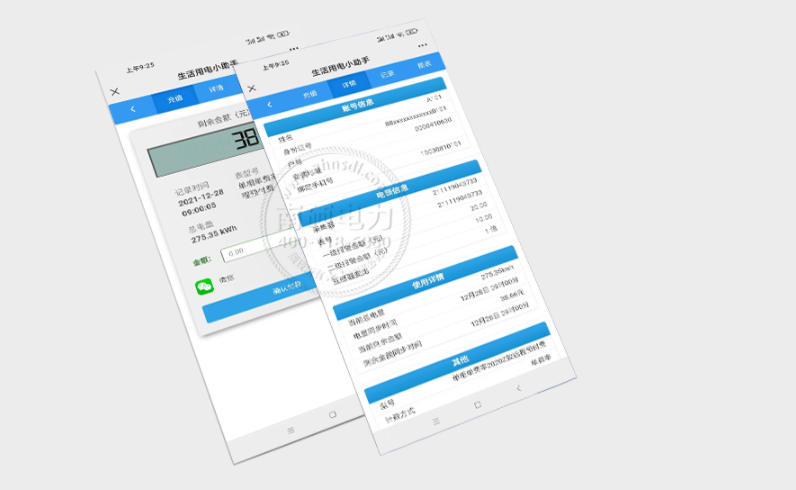
Task: Open Android recents menu on right phone
Action: [436, 422]
